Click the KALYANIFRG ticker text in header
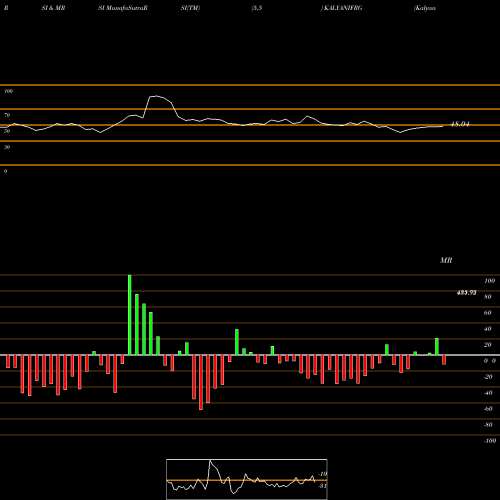 pos(343,8)
